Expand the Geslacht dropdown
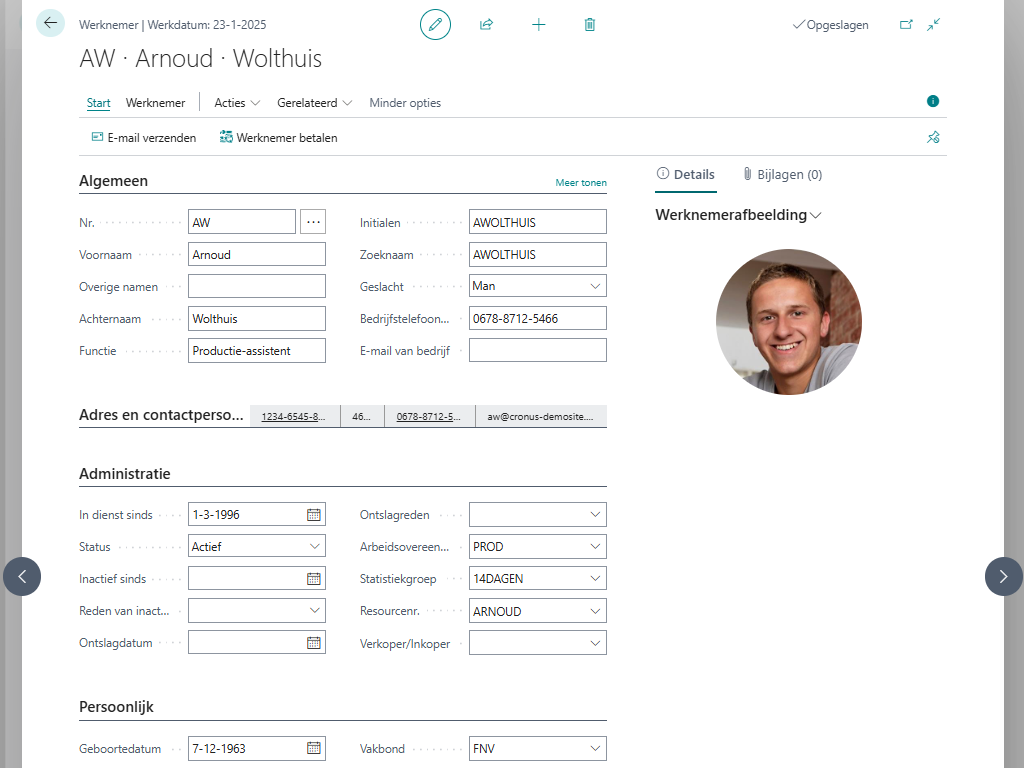 595,286
